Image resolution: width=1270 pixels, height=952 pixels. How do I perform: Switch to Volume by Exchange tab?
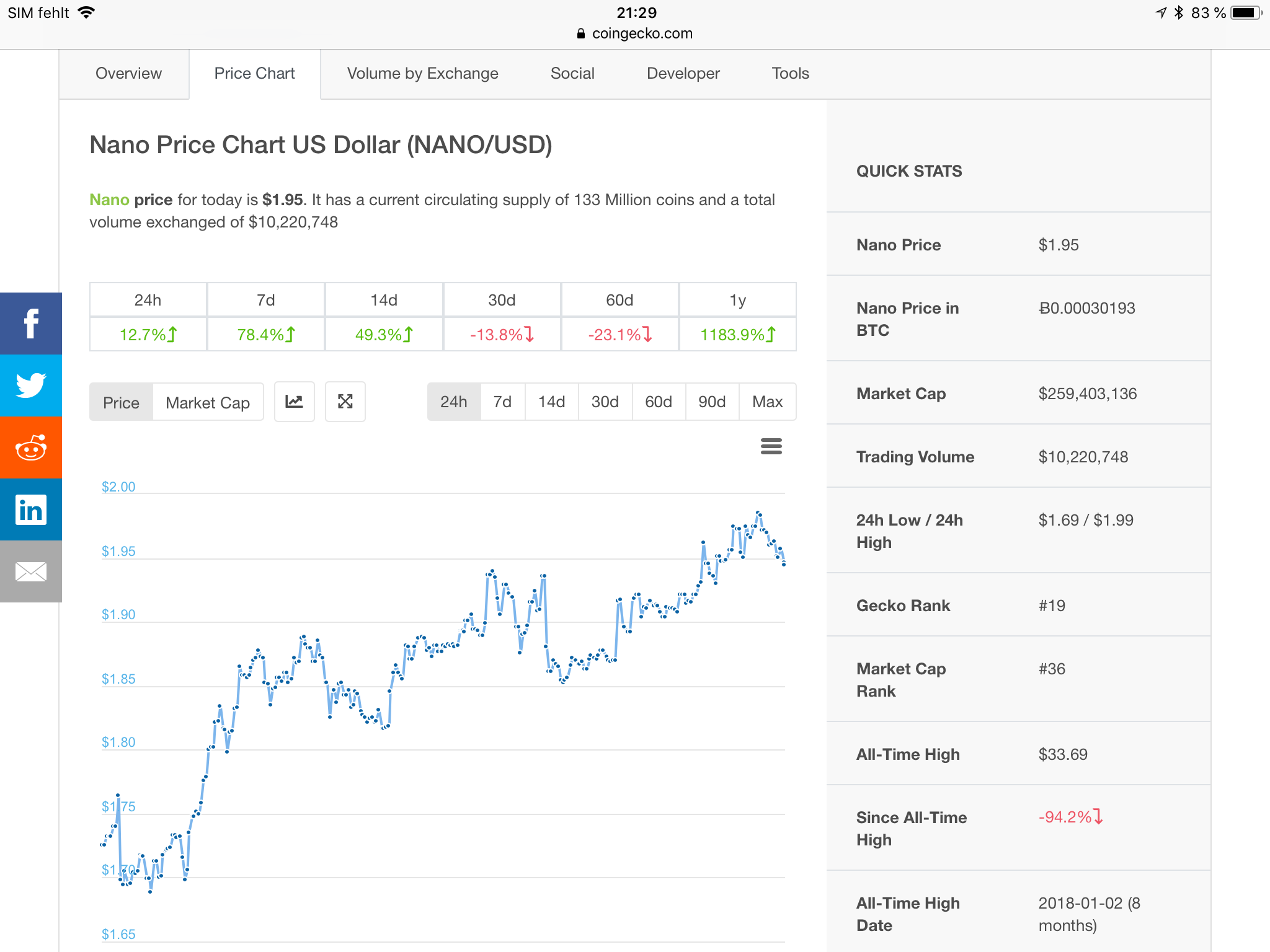422,73
